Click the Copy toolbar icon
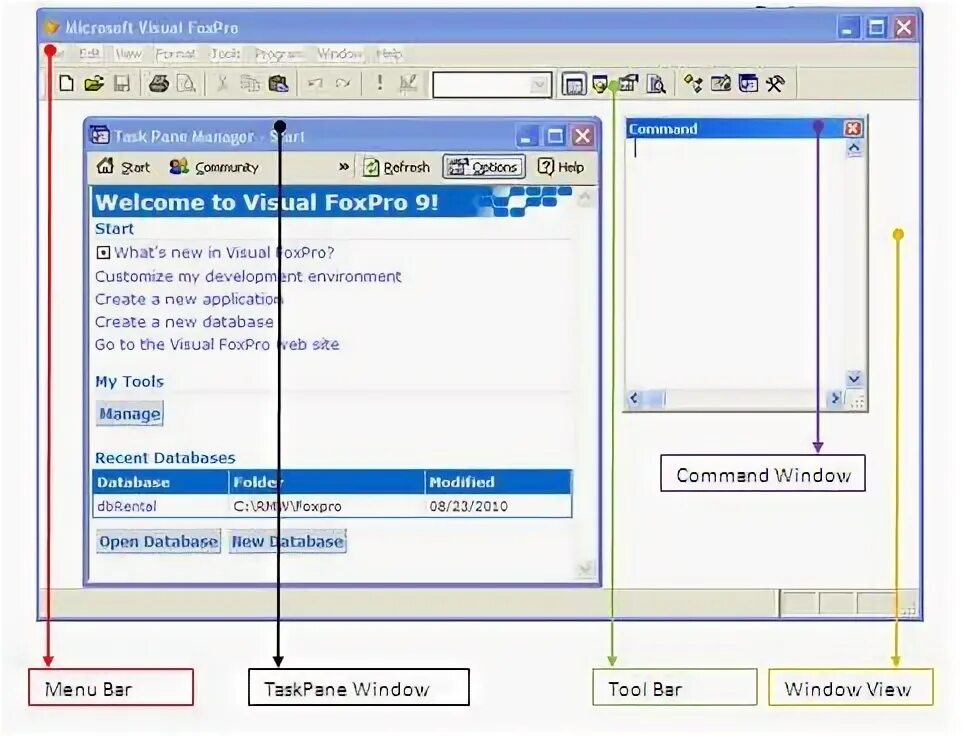Screen dimensions: 962x736 pos(250,83)
